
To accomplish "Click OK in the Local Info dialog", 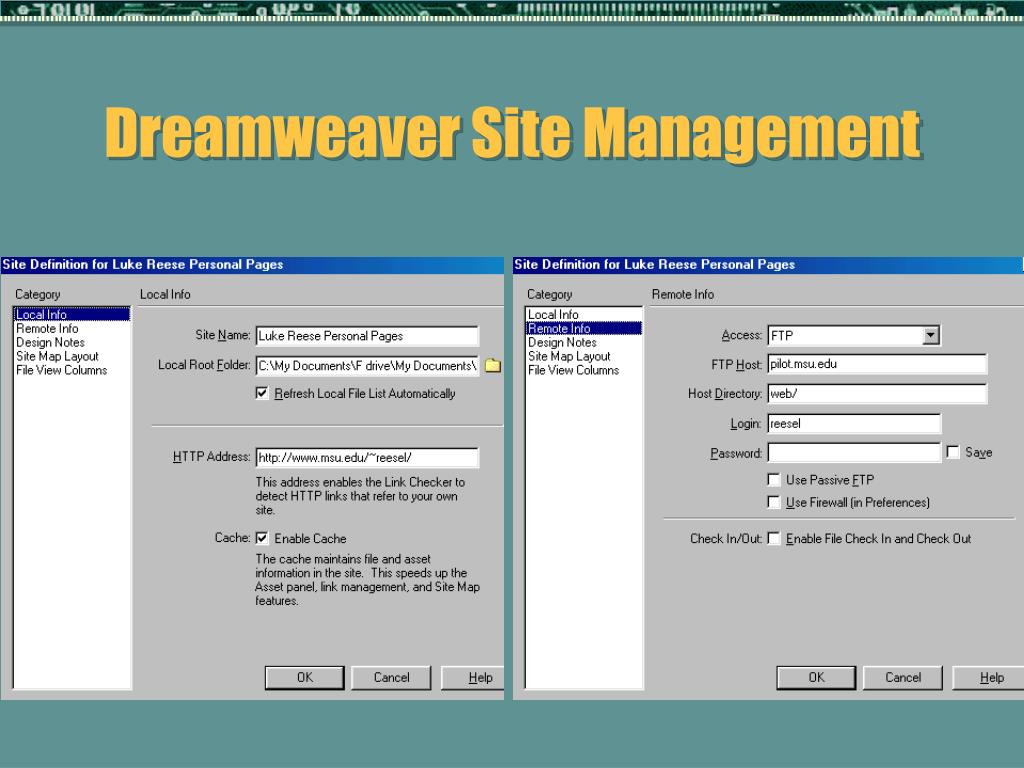I will (x=305, y=677).
